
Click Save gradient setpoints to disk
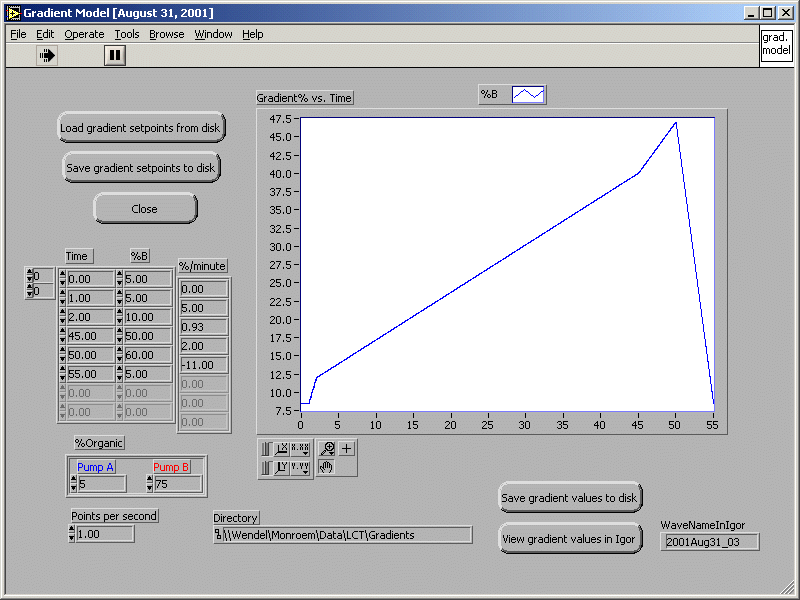click(x=141, y=167)
